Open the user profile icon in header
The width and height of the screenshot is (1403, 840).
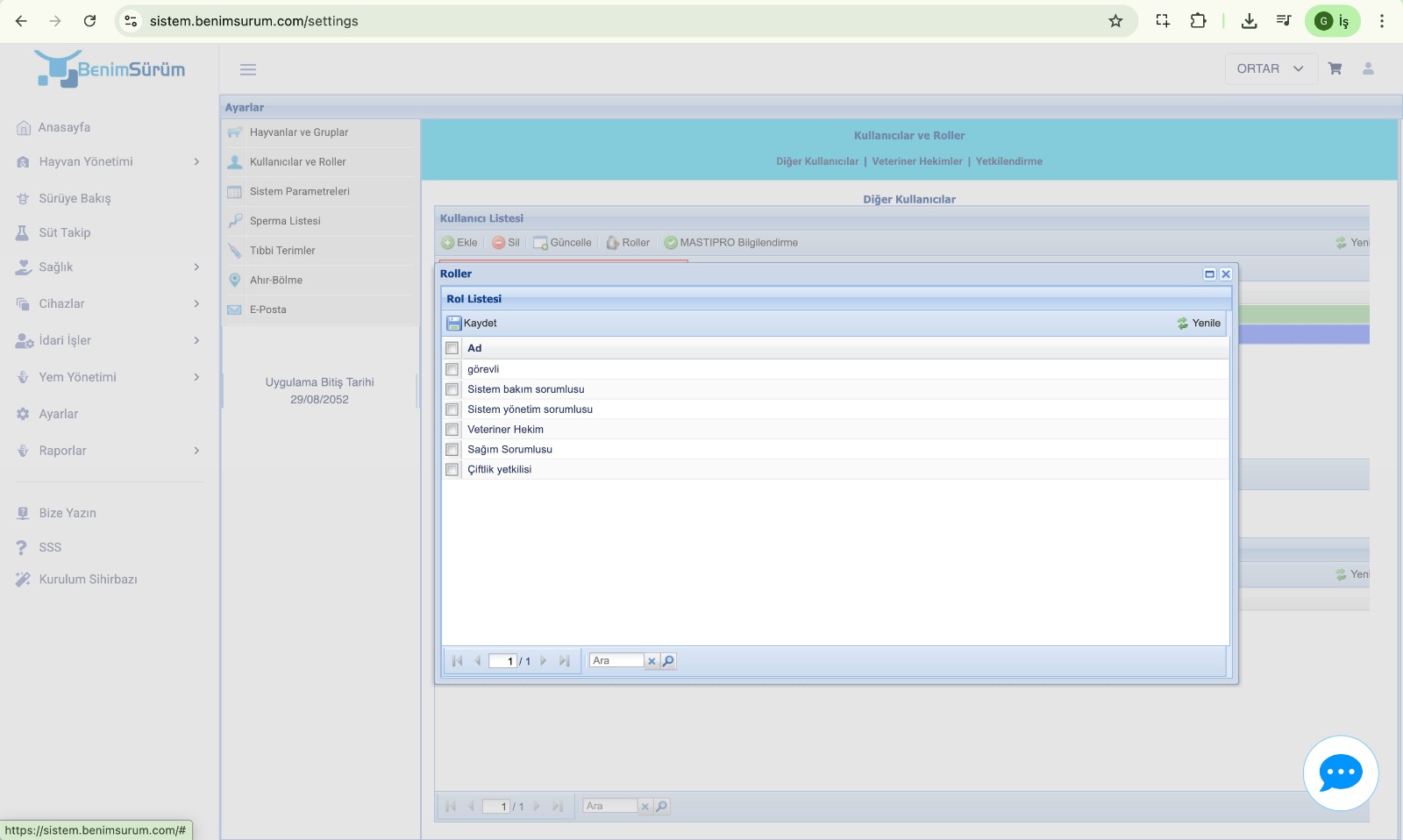point(1368,68)
